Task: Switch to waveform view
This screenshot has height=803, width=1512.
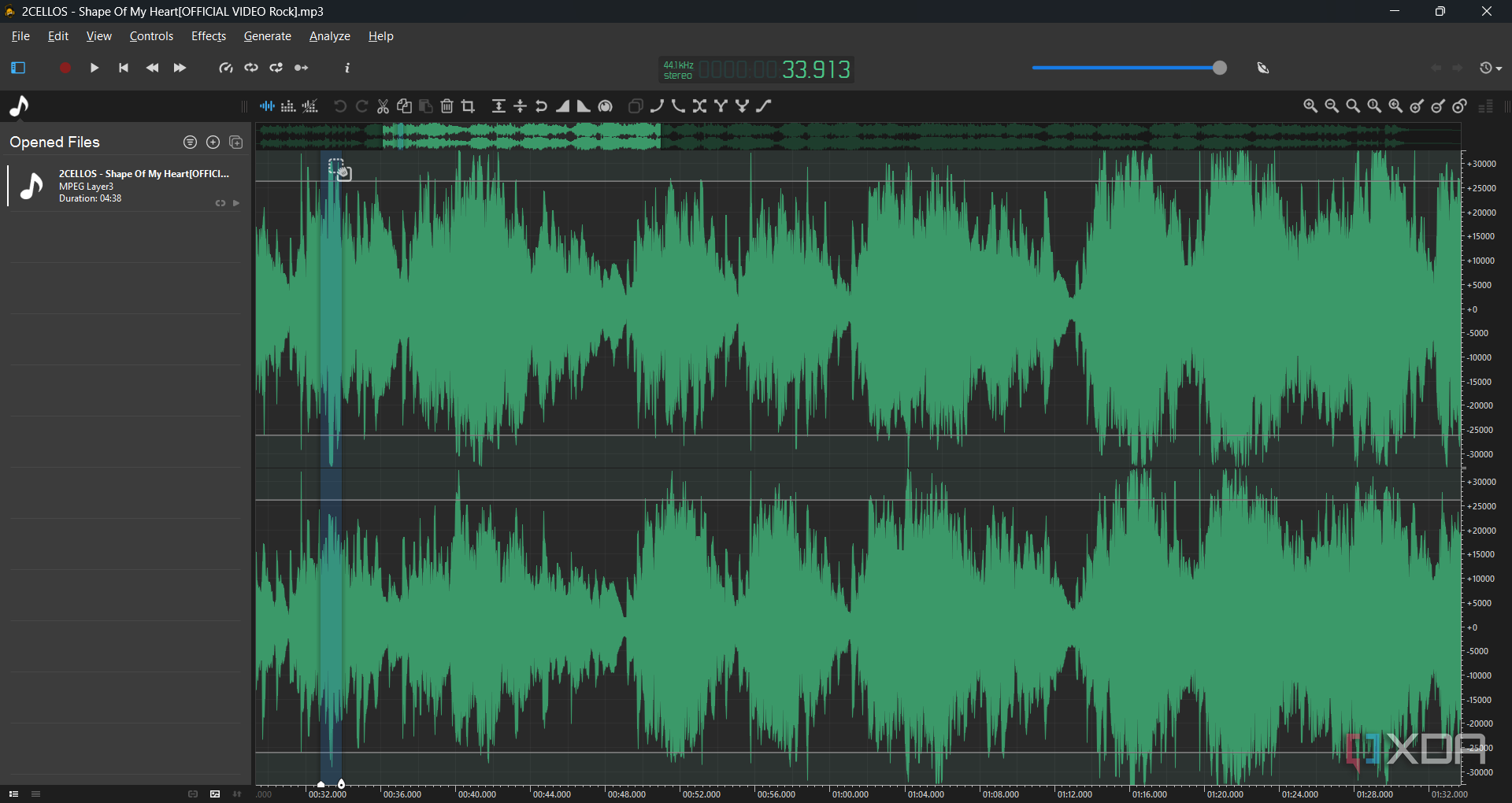Action: pyautogui.click(x=267, y=106)
